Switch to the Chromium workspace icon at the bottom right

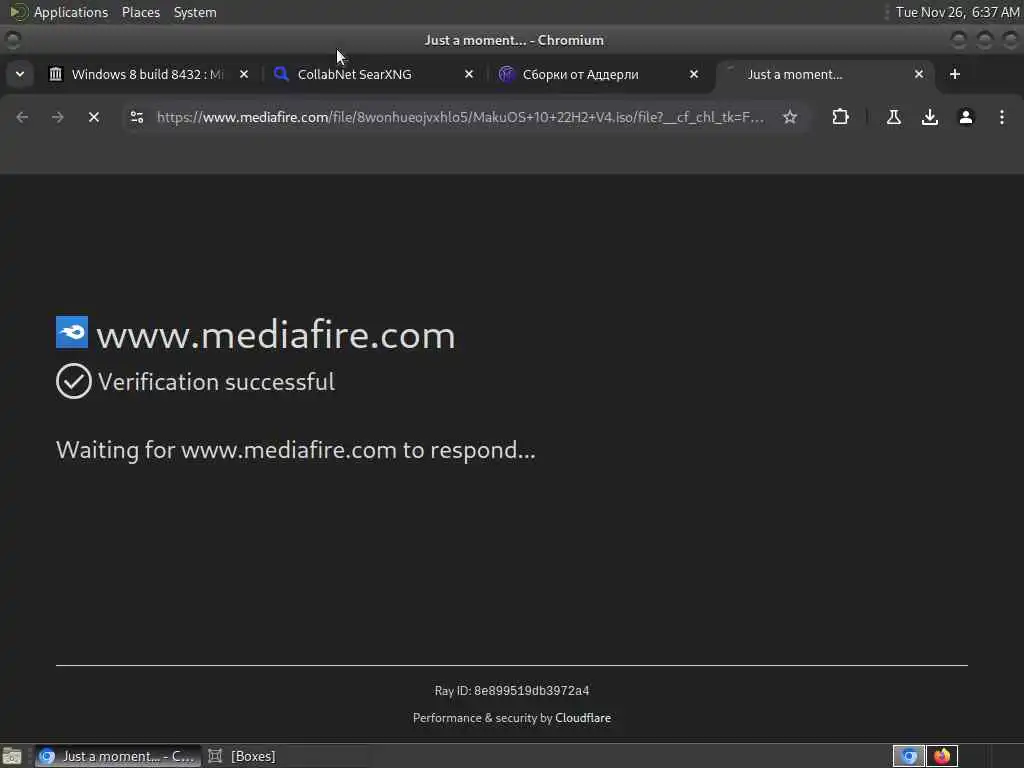pos(909,756)
